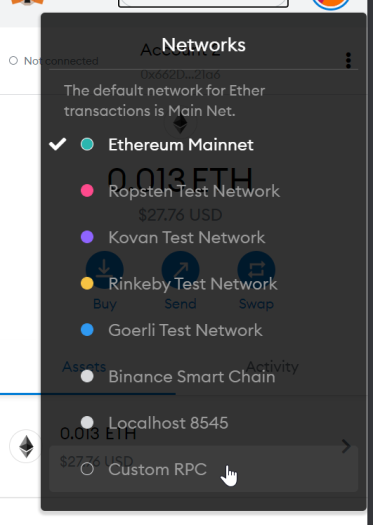Screen dimensions: 373x525
Task: Click the Swap arrows icon
Action: tap(256, 270)
